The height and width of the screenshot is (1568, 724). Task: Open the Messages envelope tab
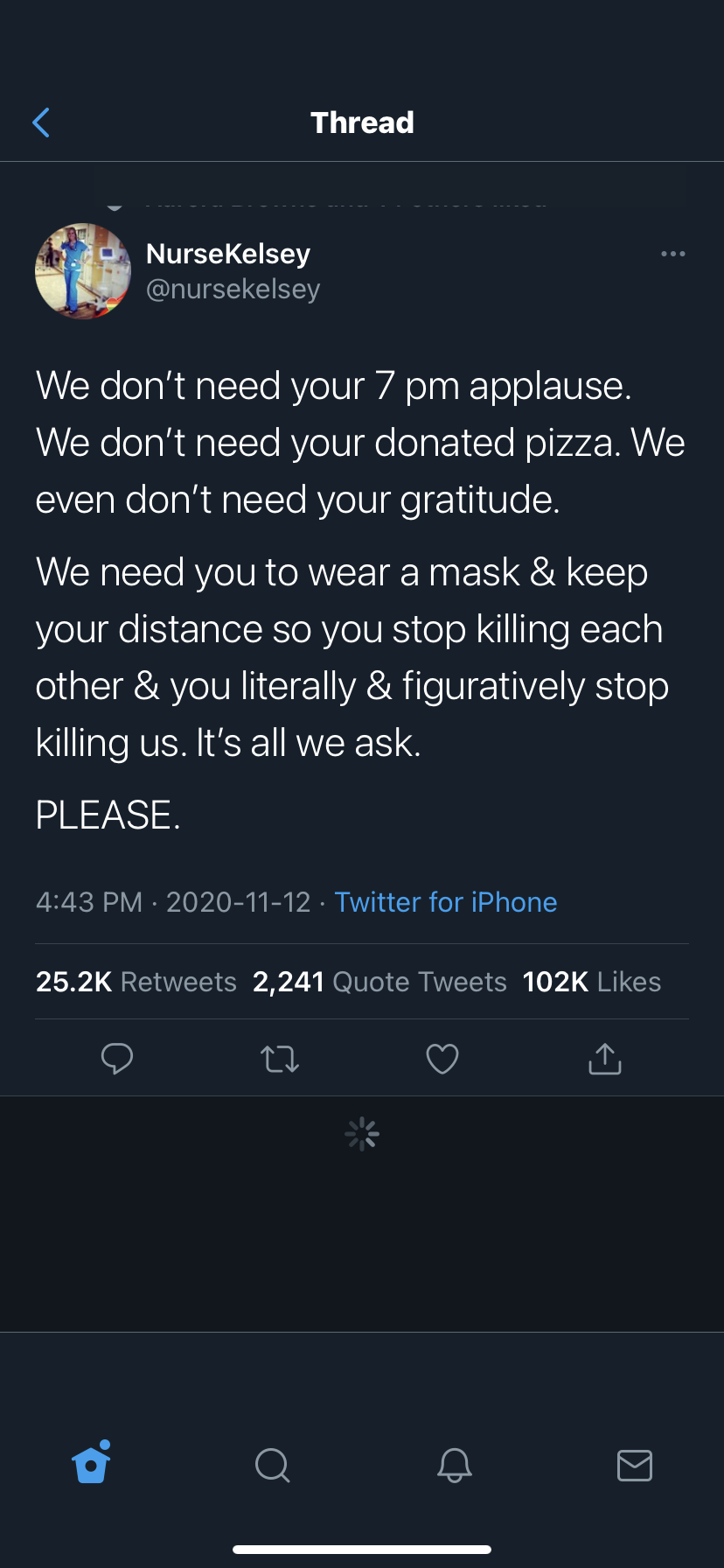(635, 1465)
